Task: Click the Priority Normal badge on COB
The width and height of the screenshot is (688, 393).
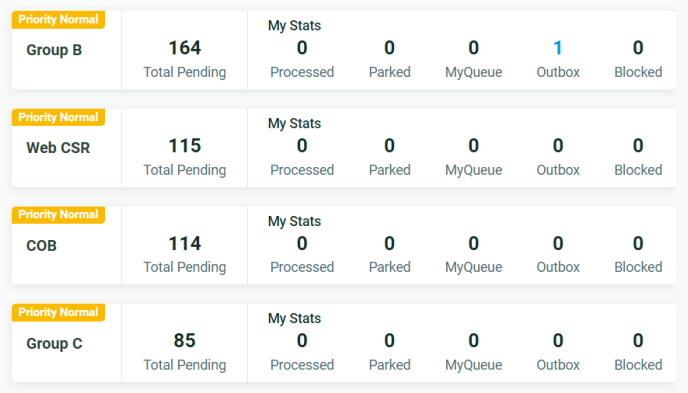Action: point(58,215)
